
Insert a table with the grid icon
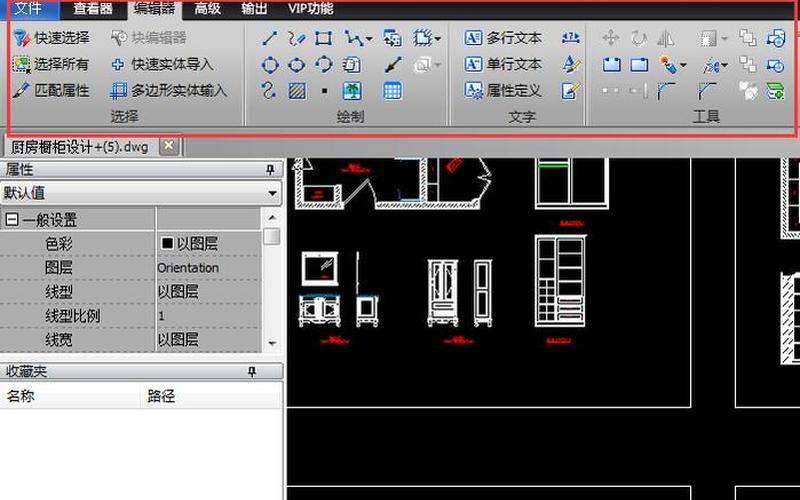coord(392,91)
